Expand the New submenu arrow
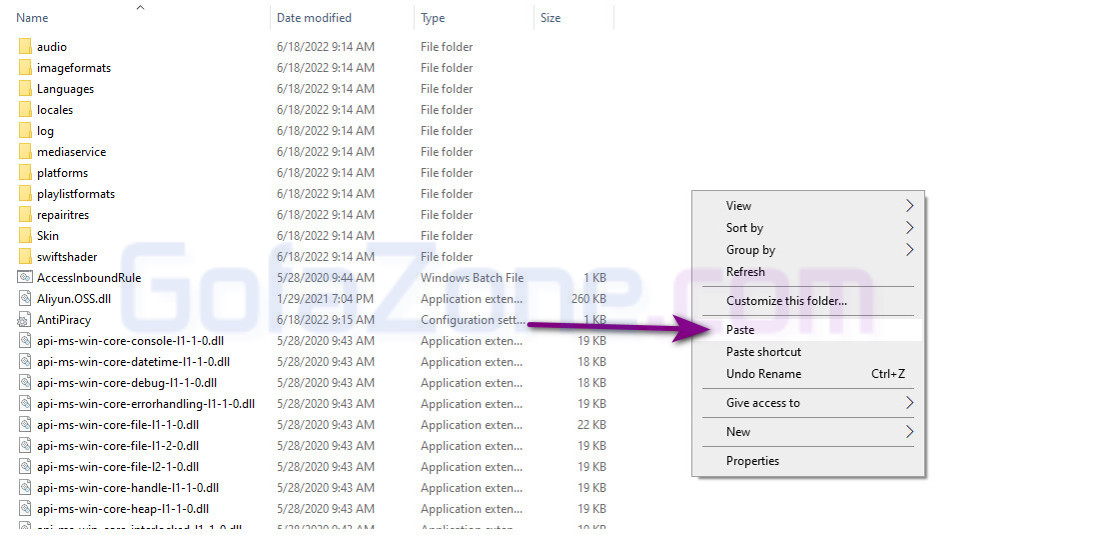1115x535 pixels. tap(909, 432)
